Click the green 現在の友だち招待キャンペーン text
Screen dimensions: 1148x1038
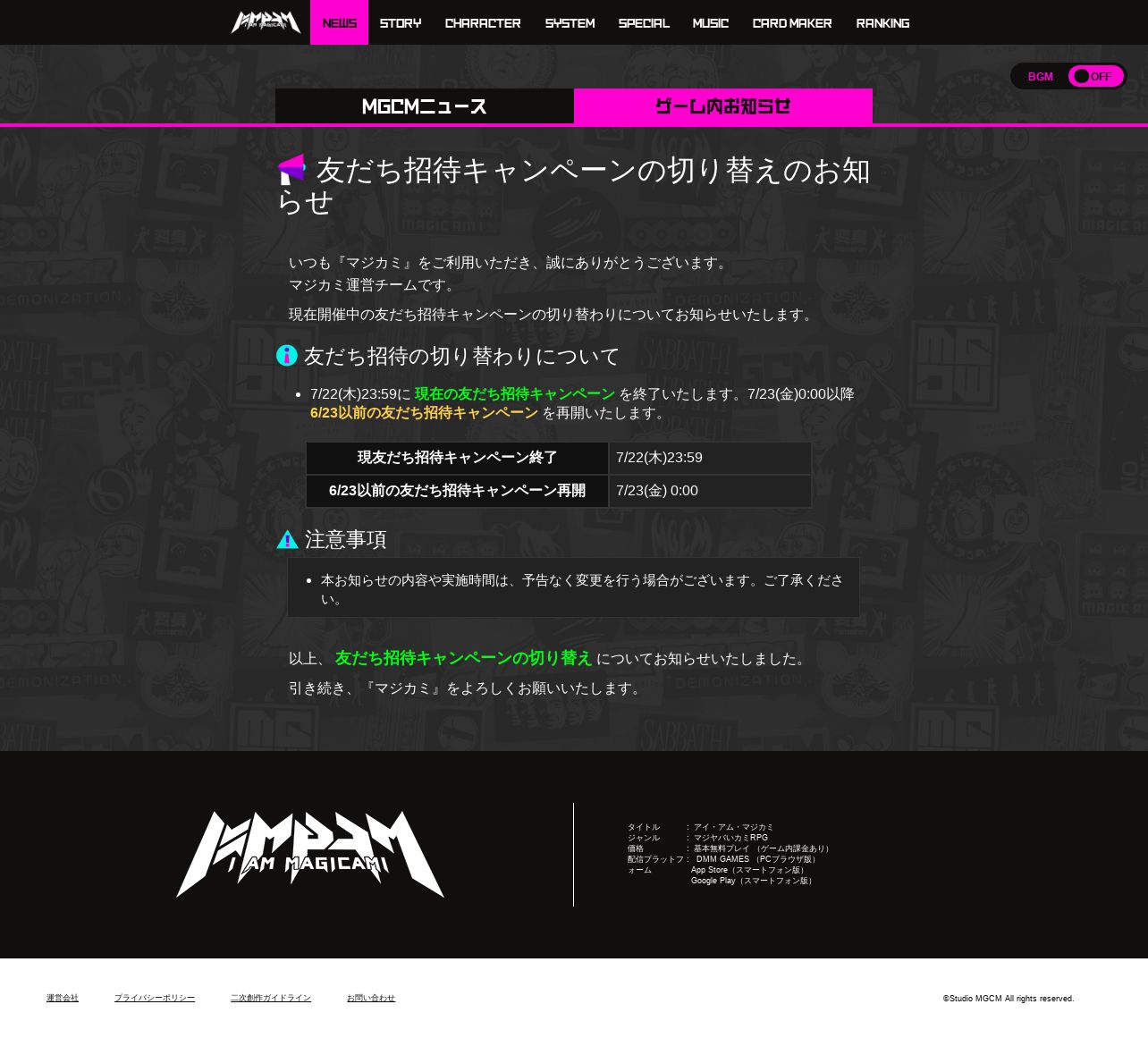point(515,394)
